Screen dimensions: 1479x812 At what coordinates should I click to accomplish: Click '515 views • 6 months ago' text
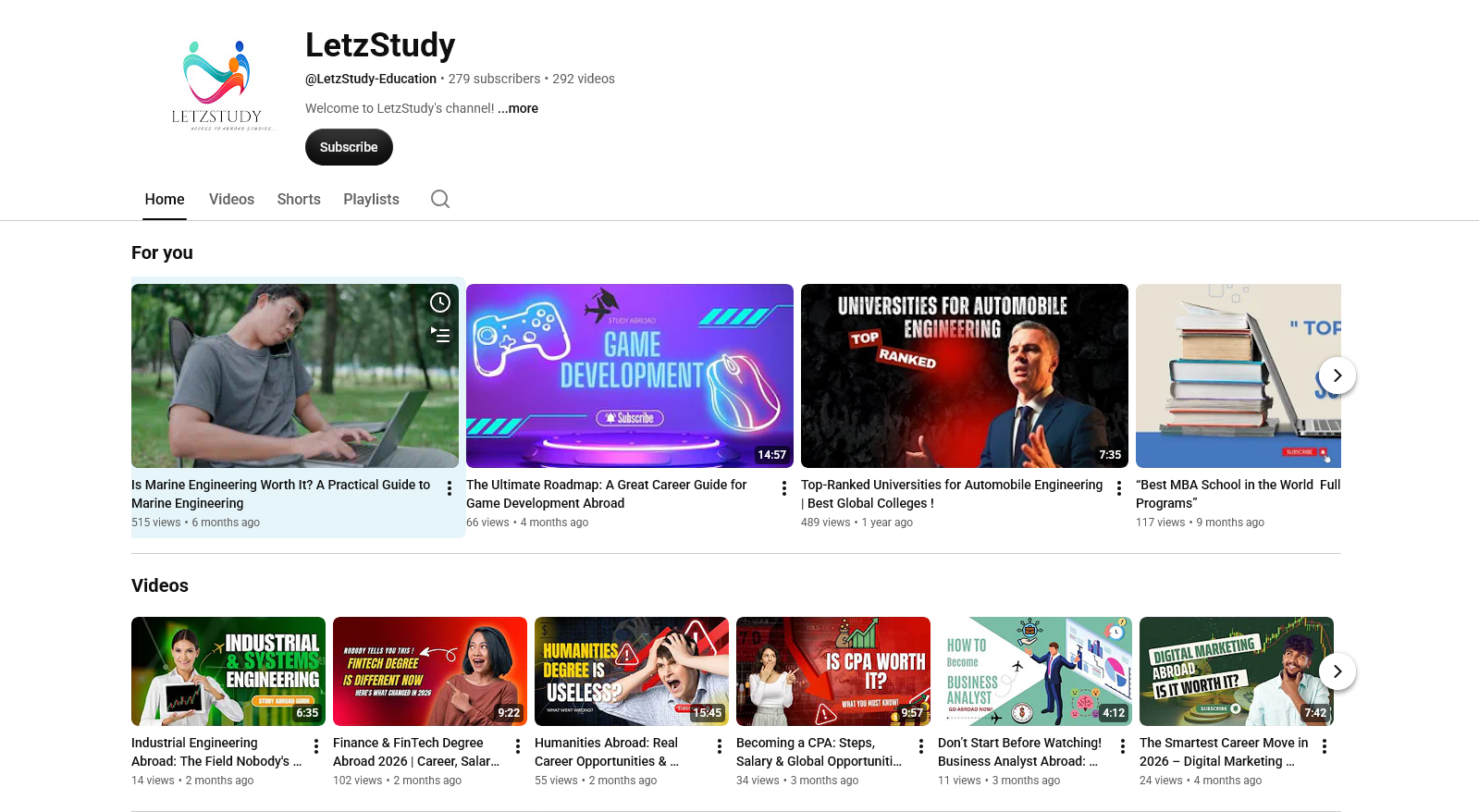(195, 523)
